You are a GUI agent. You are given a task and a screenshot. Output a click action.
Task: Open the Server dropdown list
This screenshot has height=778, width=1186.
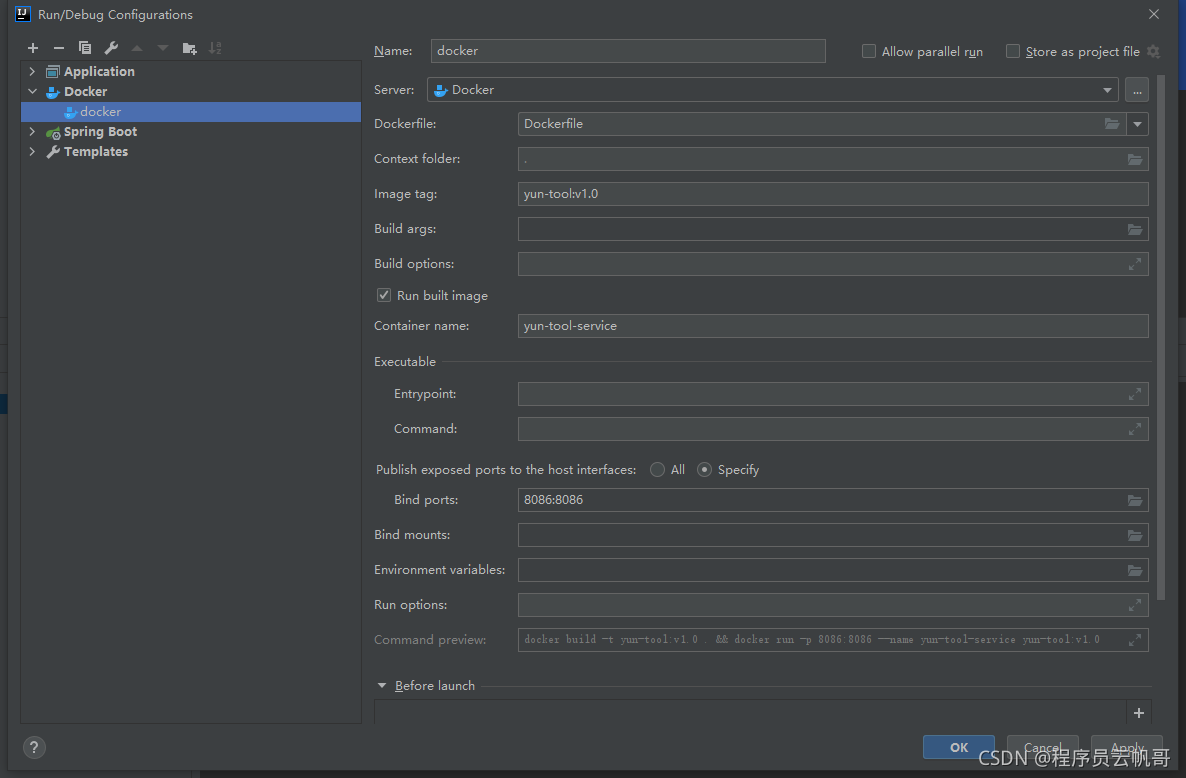(1107, 90)
